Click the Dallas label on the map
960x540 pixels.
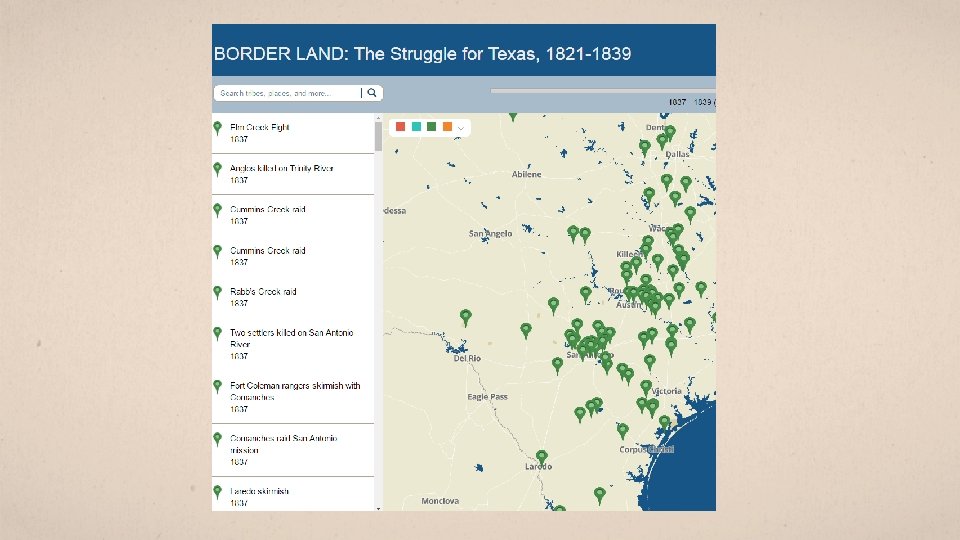pos(677,154)
